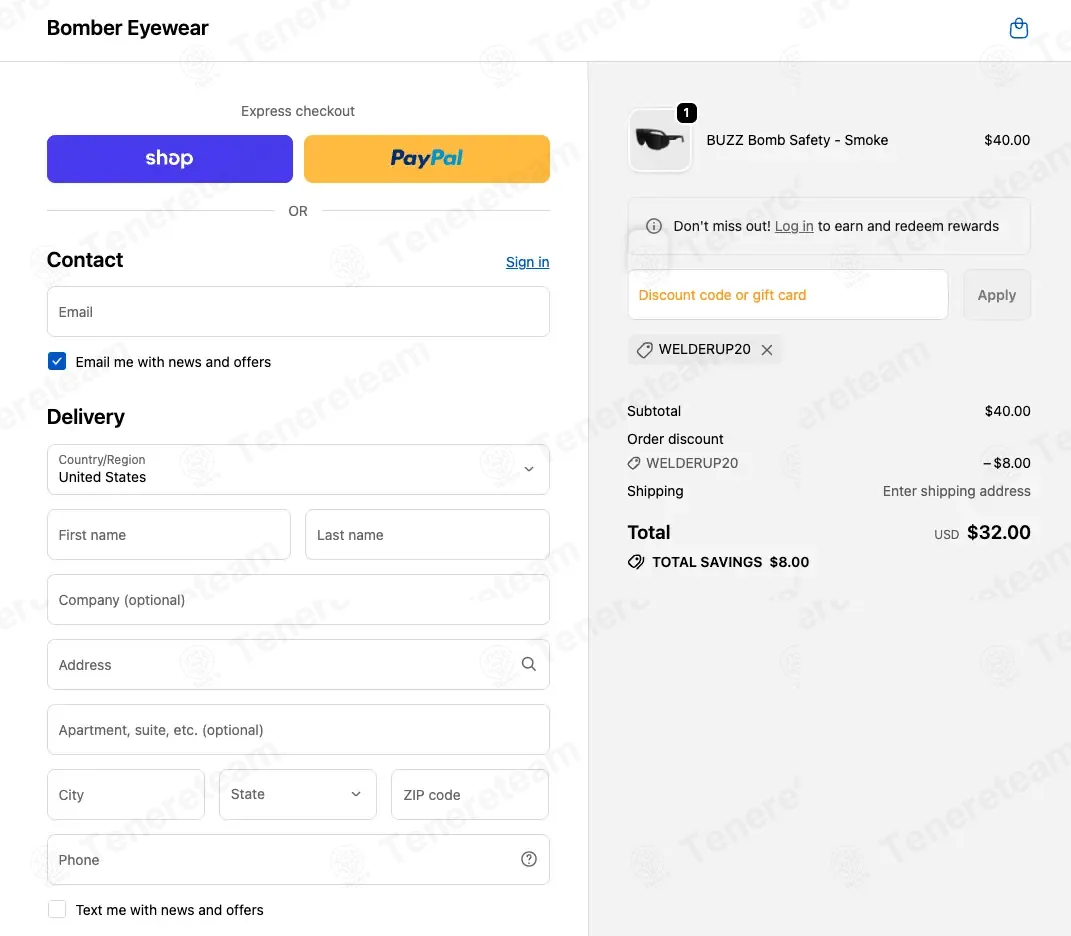Screen dimensions: 1071x936
Task: Focus the ZIP code field
Action: [x=470, y=795]
